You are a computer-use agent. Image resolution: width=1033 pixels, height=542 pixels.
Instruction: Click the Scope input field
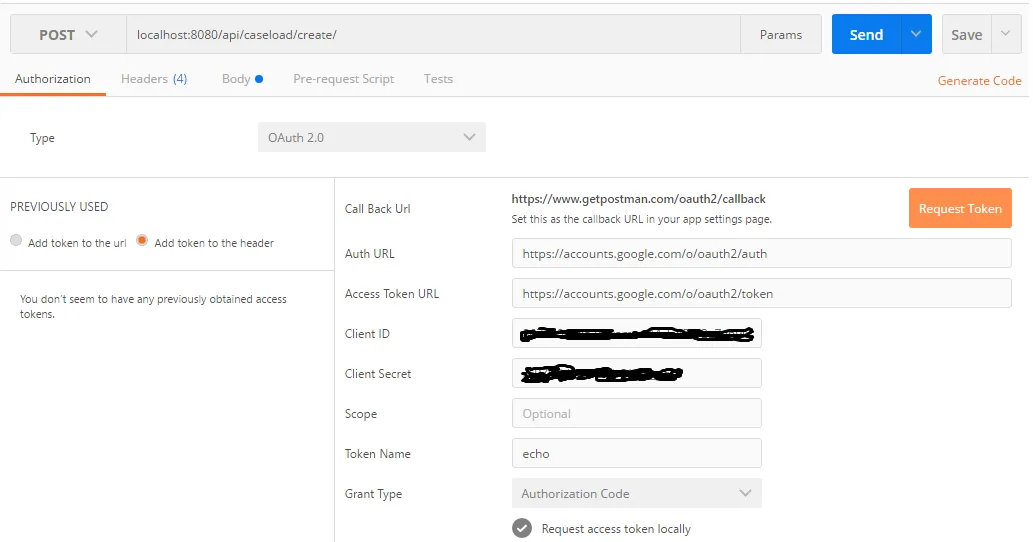(636, 414)
